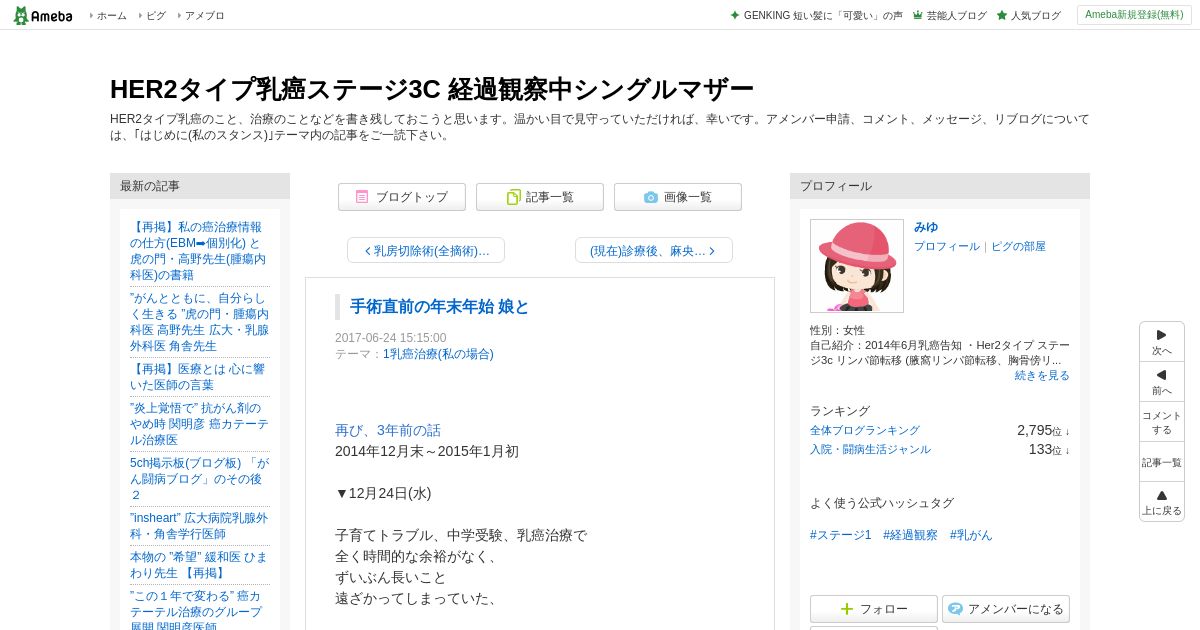Viewport: 1200px width, 630px height.
Task: Open profile name みゆ
Action: [926, 227]
